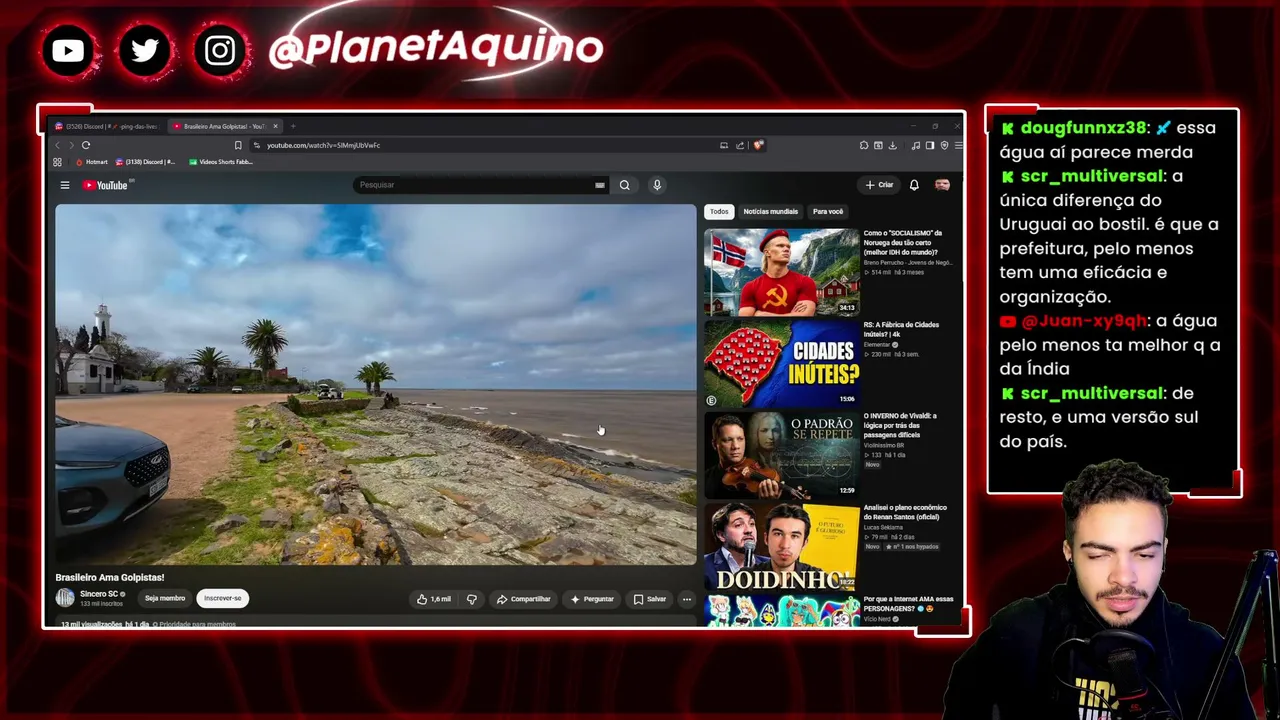Open the apps grid in bookmarks bar
This screenshot has height=720, width=1280.
(57, 162)
